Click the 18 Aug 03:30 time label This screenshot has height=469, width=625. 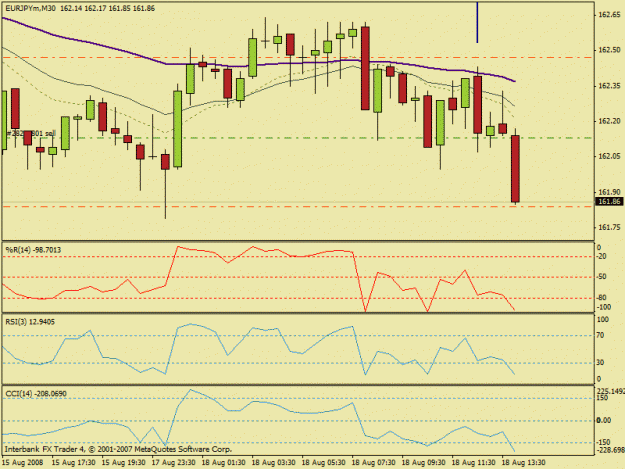pyautogui.click(x=273, y=463)
